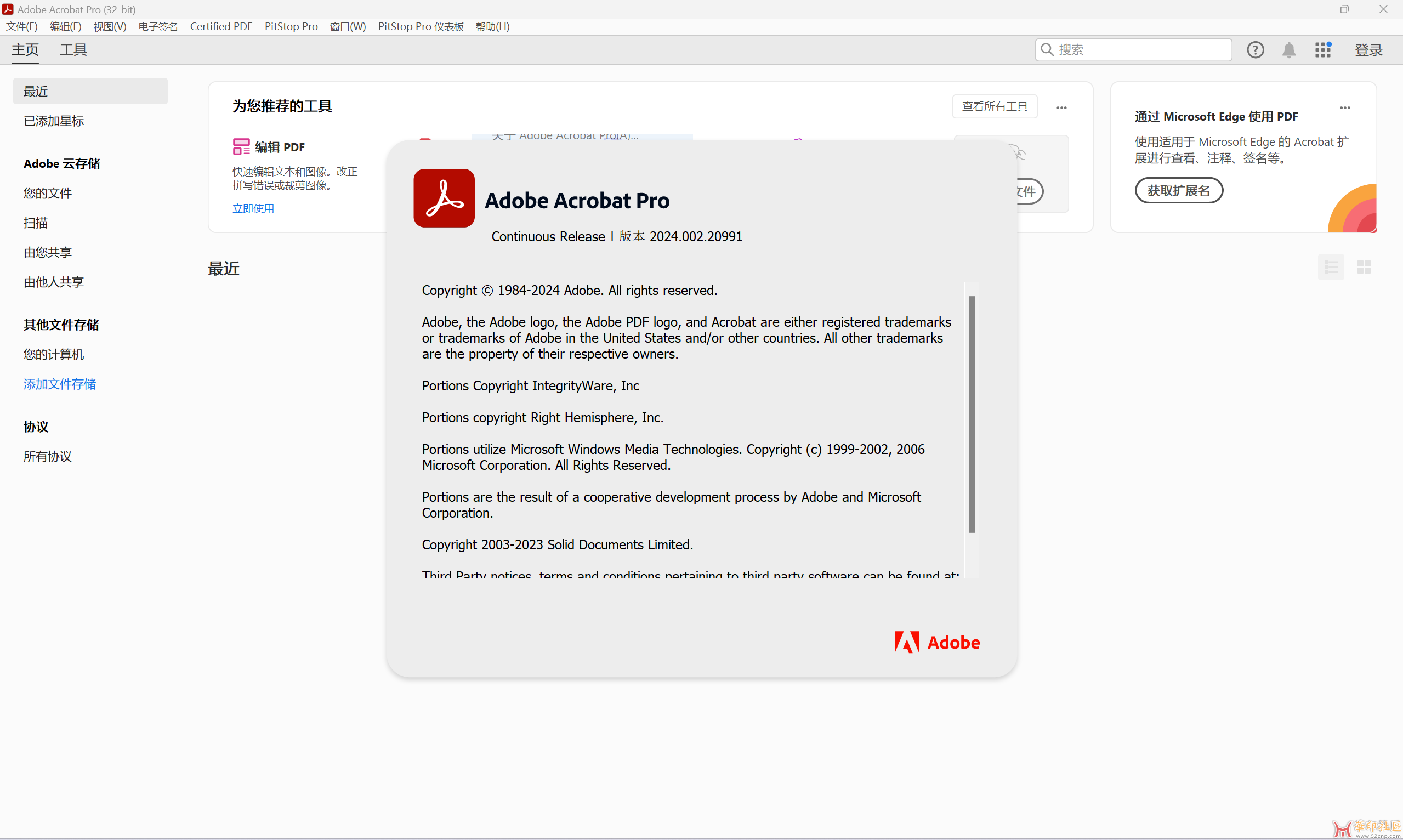Open the PitStop Pro 仪表板 menu

tap(421, 27)
